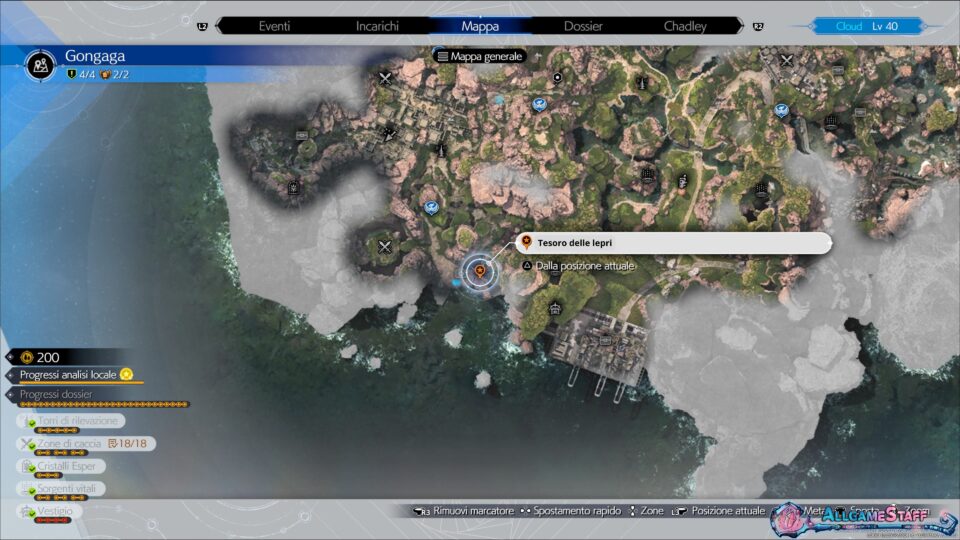The height and width of the screenshot is (540, 960).
Task: Select the moogle-shaped icon beside central lifespring
Action: point(683,181)
